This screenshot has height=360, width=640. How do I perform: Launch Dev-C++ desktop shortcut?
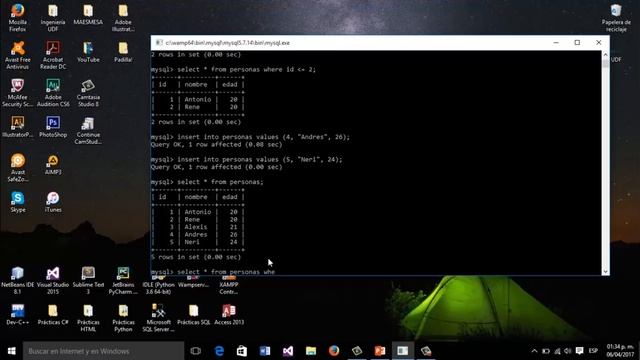[x=18, y=315]
